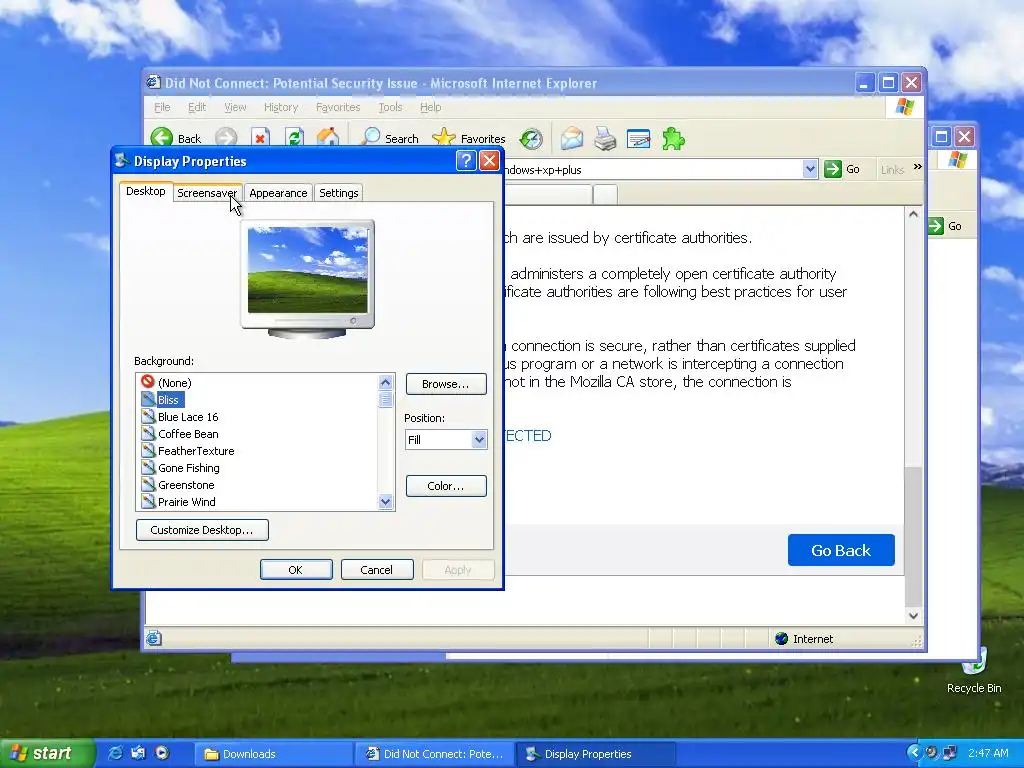Switch to the Appearance tab
This screenshot has width=1024, height=768.
pos(278,193)
